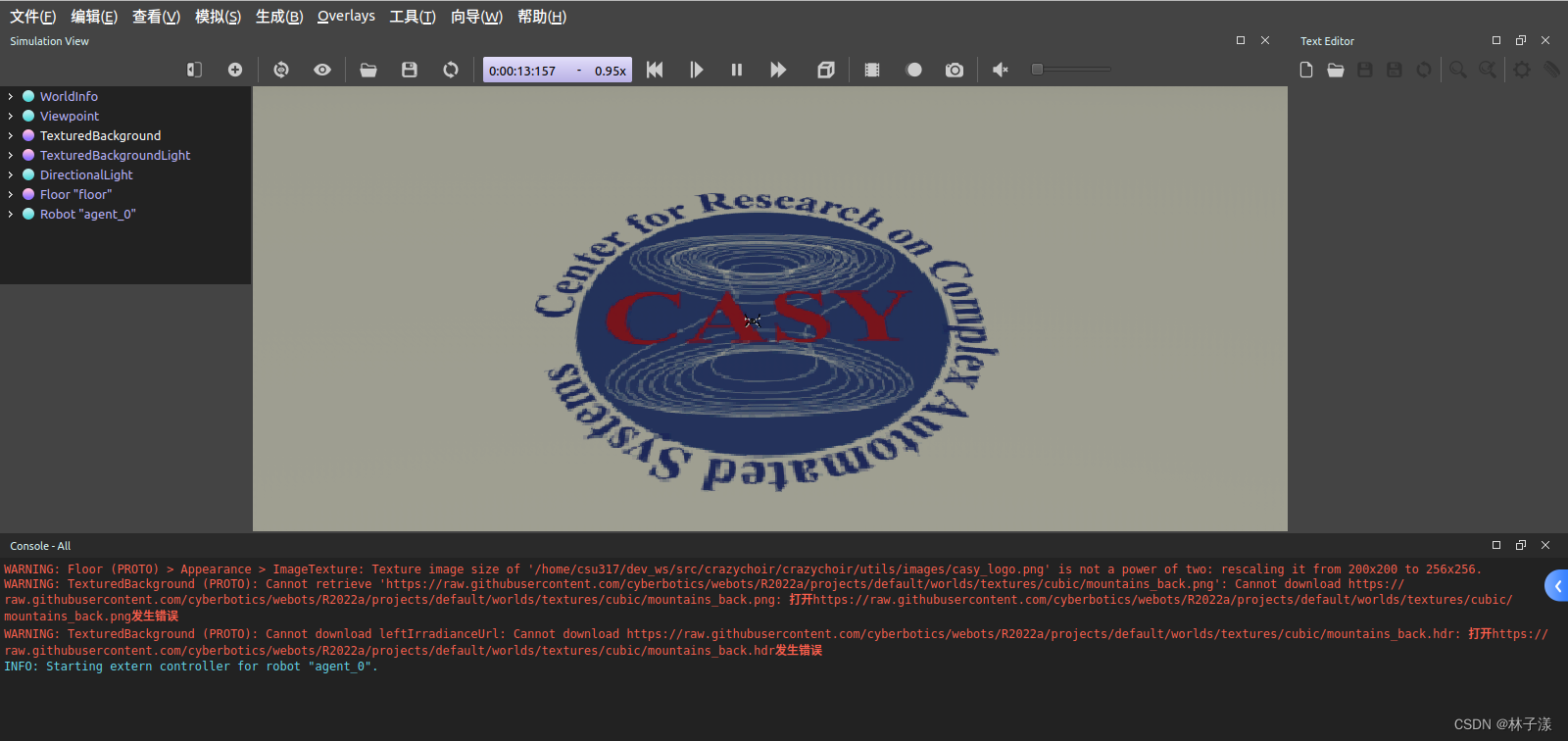Open the 文件(F) menu
The height and width of the screenshot is (741, 1568).
(33, 17)
